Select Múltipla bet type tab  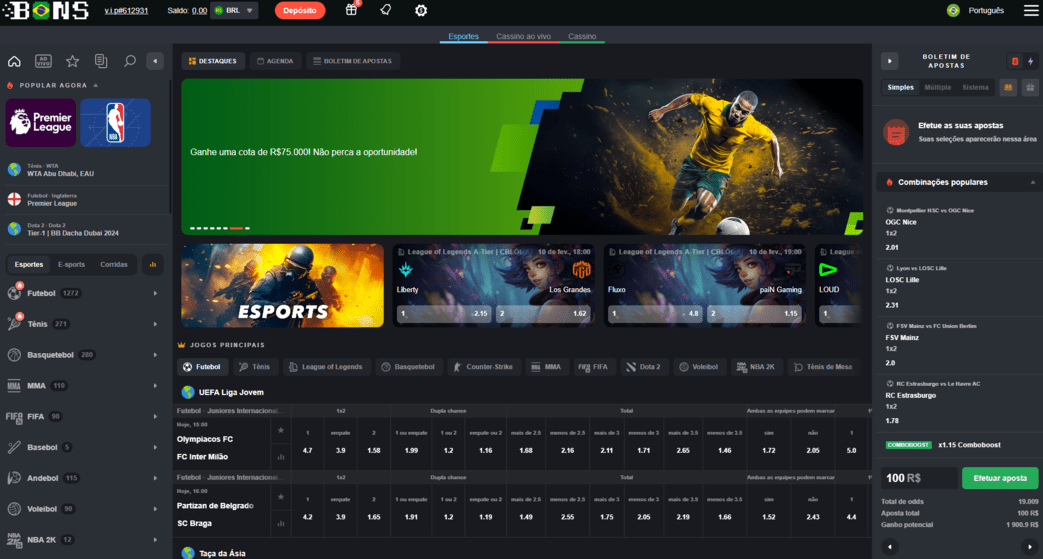pos(937,87)
